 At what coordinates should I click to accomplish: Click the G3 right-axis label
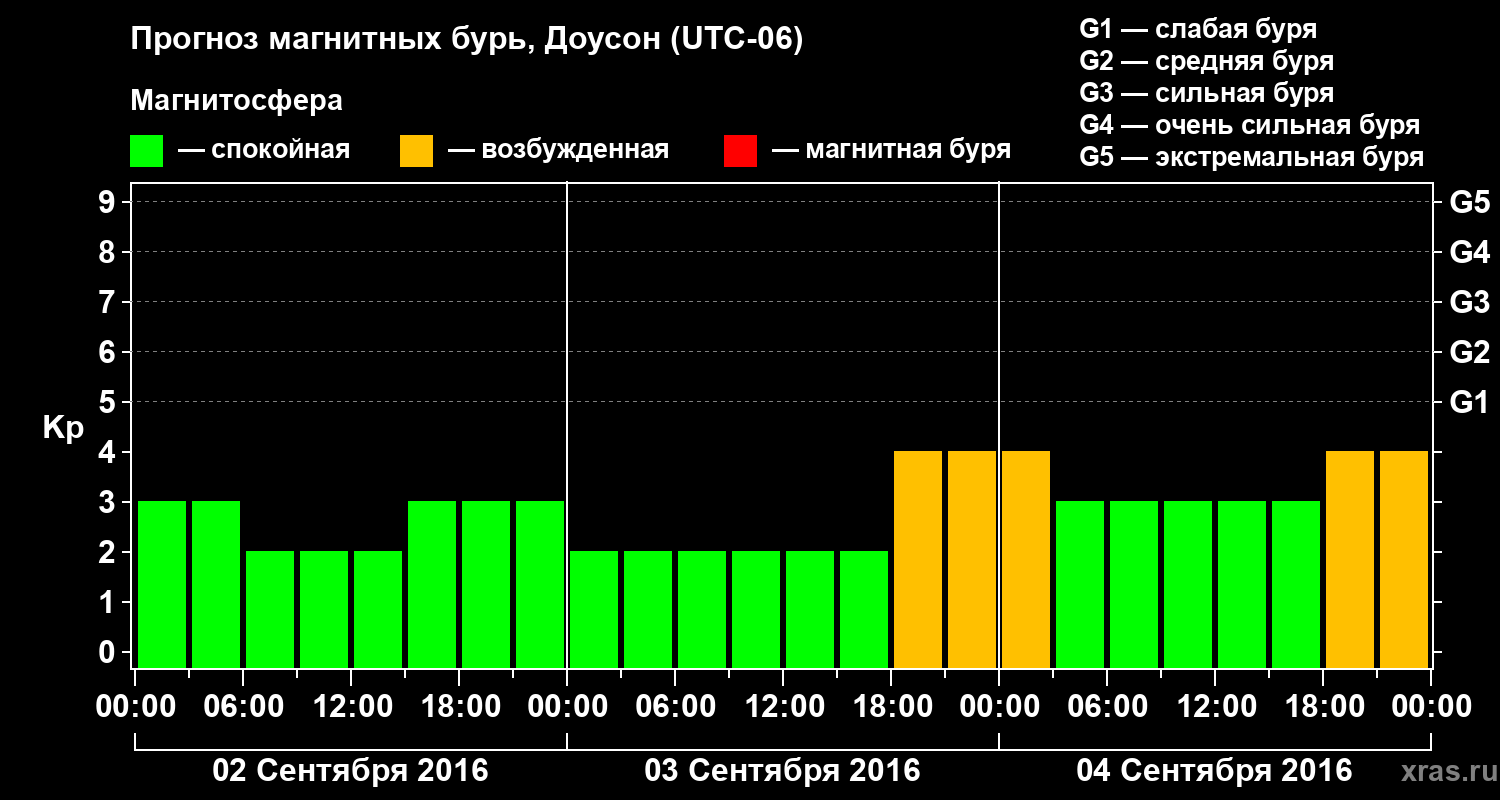[x=1469, y=303]
